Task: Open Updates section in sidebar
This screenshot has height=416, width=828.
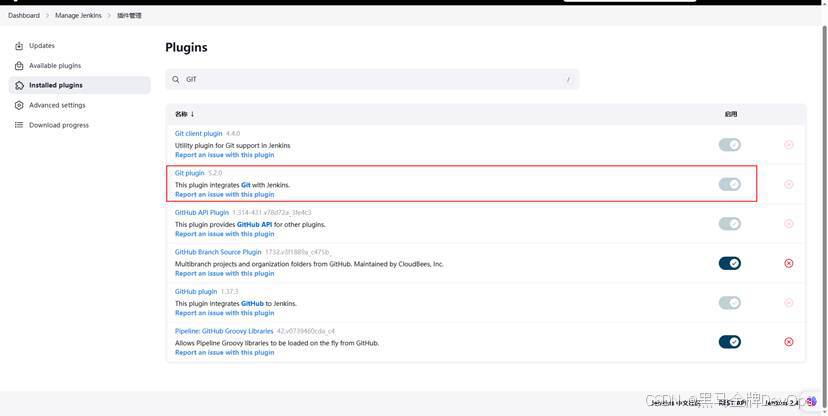Action: 42,46
